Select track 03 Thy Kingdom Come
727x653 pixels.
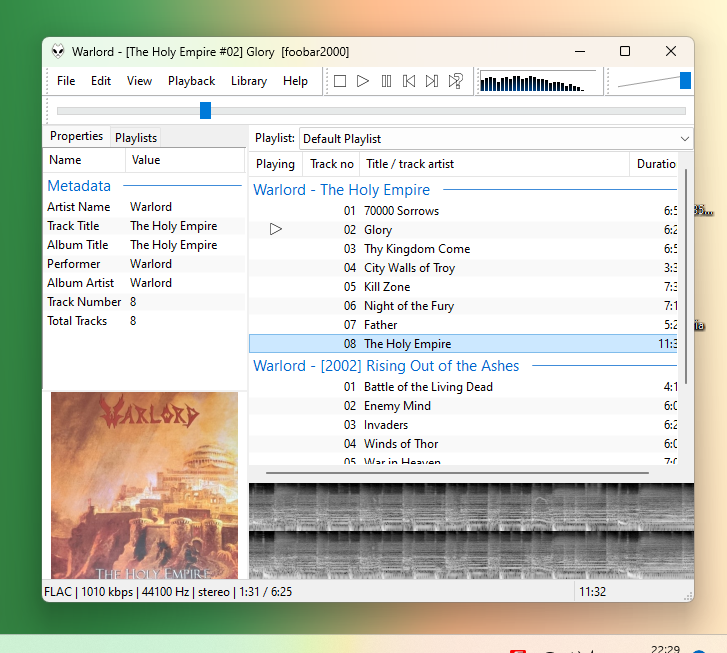(x=463, y=249)
